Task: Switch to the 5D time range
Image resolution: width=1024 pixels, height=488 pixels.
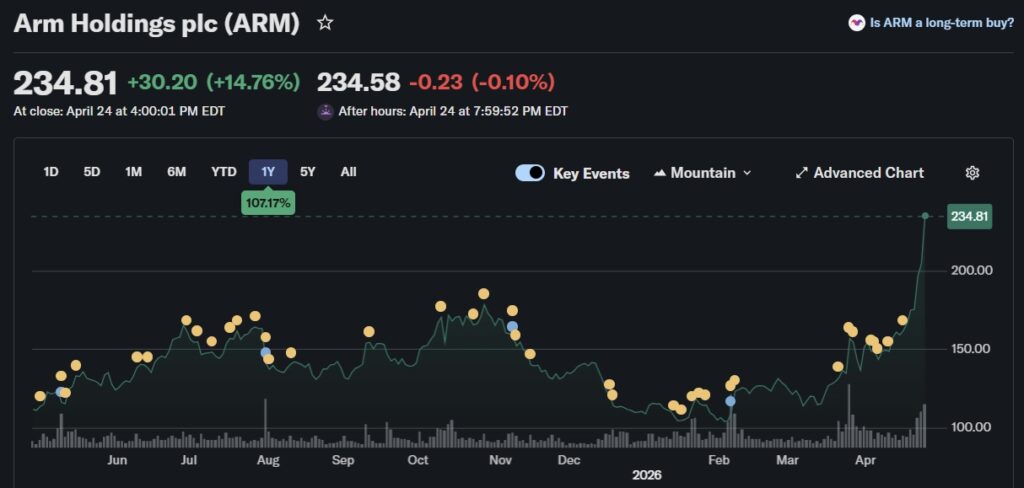Action: pyautogui.click(x=92, y=172)
